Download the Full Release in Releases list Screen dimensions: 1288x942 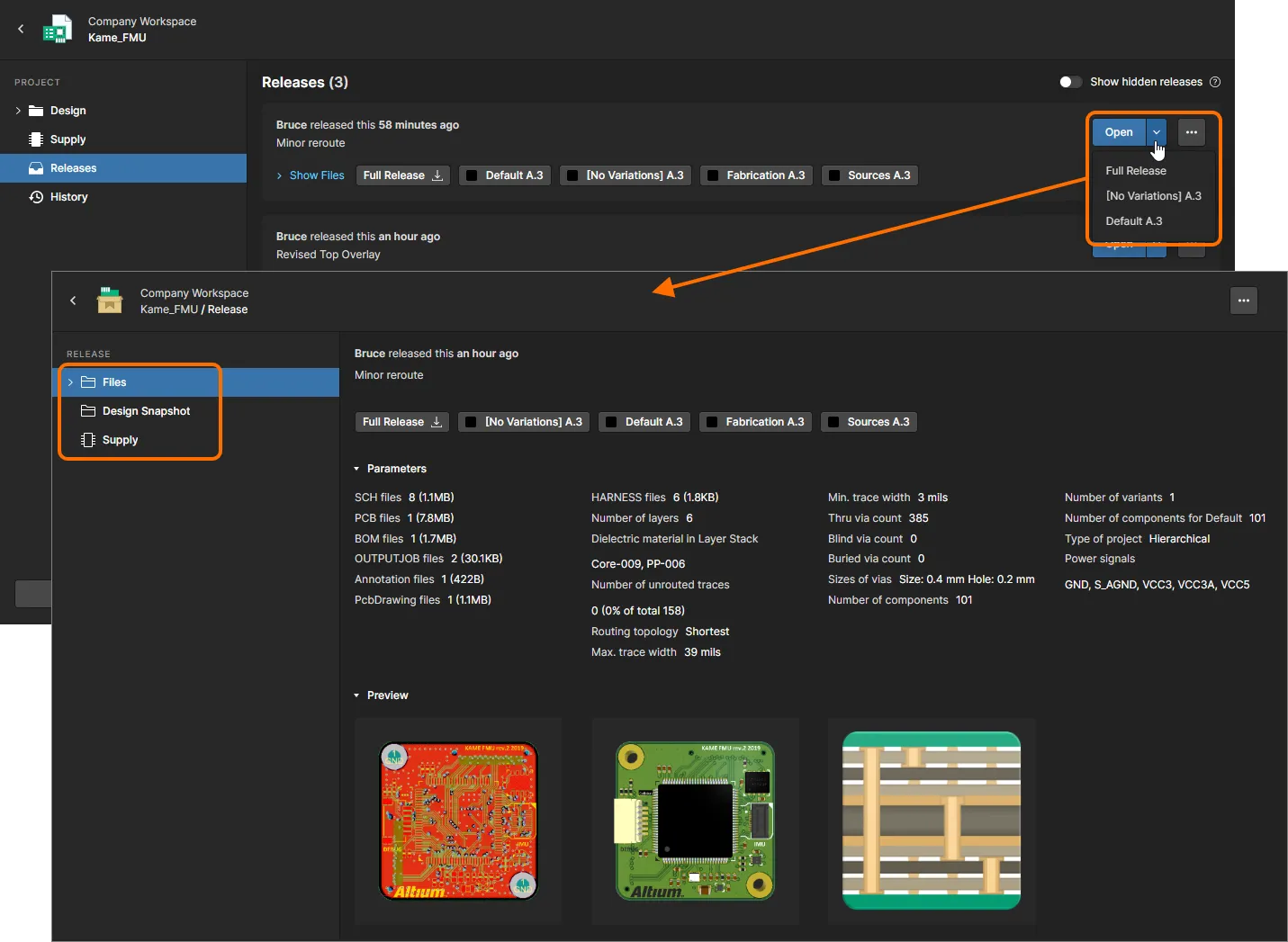[403, 175]
